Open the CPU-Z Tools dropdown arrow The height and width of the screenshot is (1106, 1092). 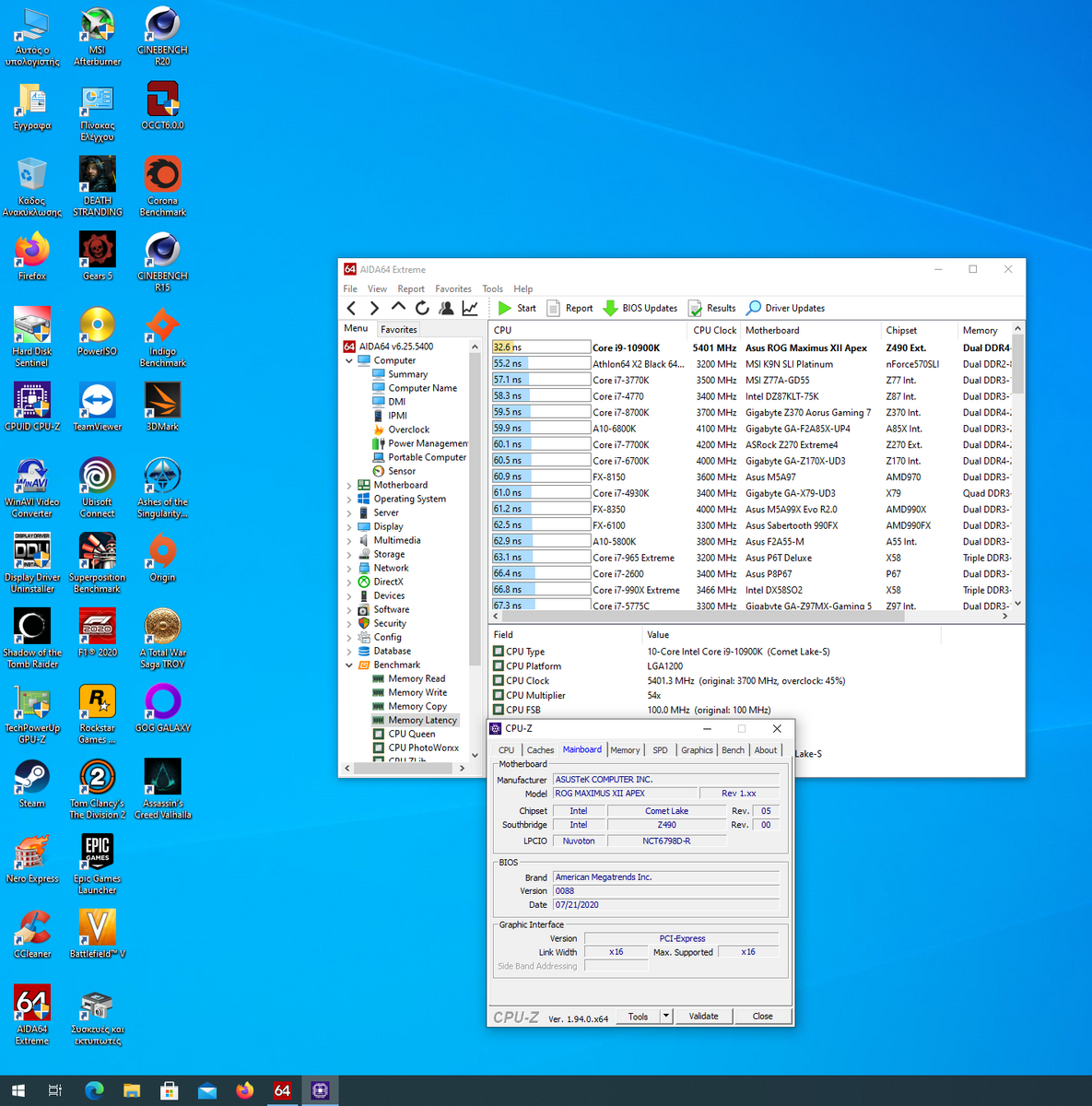pyautogui.click(x=665, y=1016)
